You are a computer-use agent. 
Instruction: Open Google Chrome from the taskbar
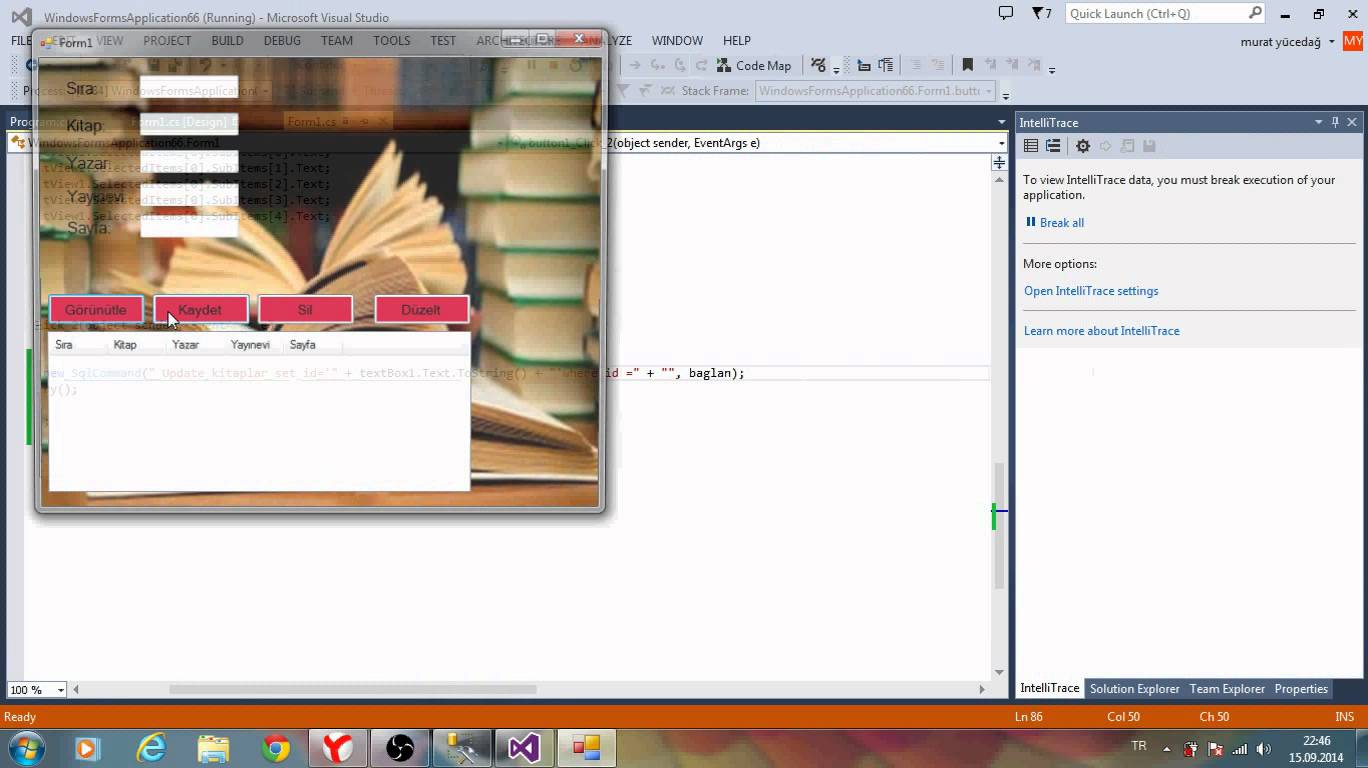276,748
